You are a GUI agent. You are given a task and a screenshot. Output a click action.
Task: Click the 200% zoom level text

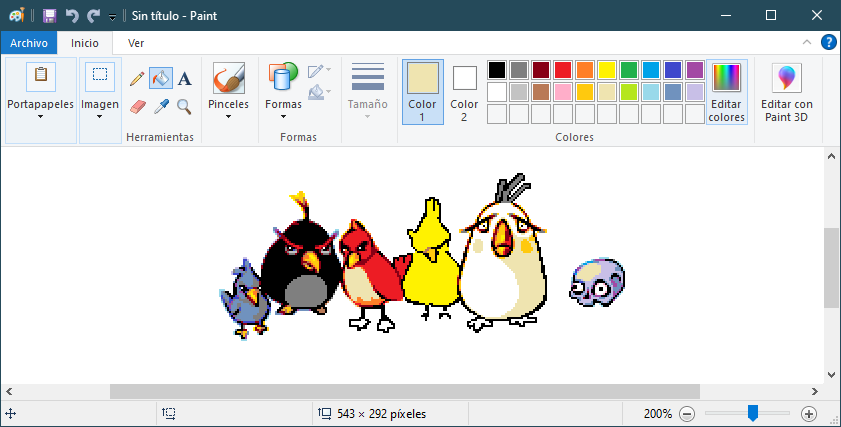(658, 414)
